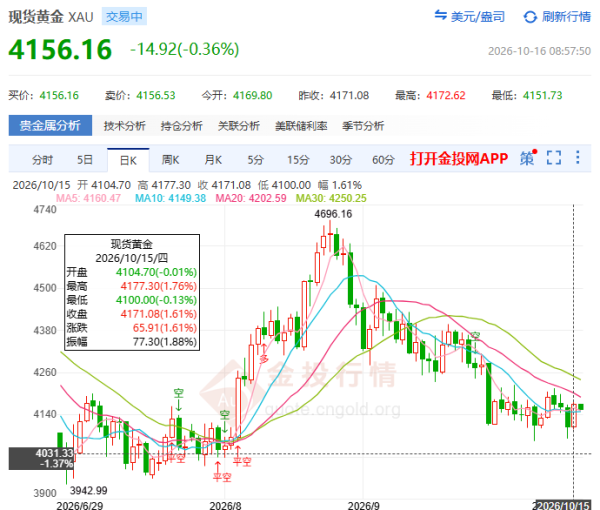Viewport: 600px width, 510px height.
Task: Select the 周K chart period
Action: coord(170,160)
